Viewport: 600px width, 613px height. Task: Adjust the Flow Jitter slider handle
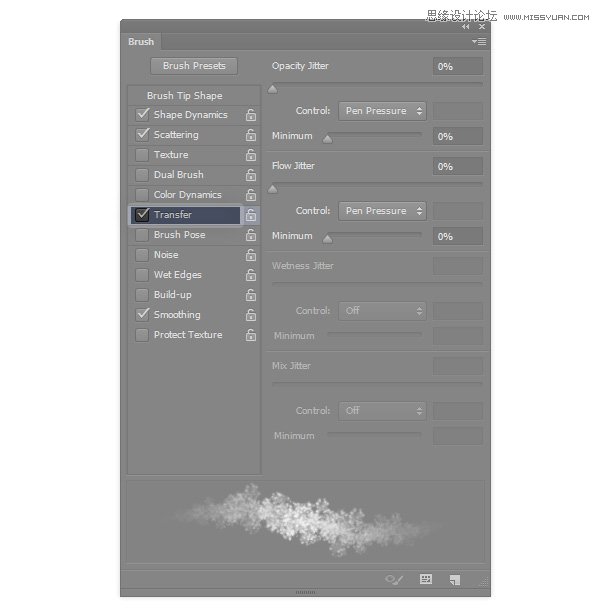(272, 189)
